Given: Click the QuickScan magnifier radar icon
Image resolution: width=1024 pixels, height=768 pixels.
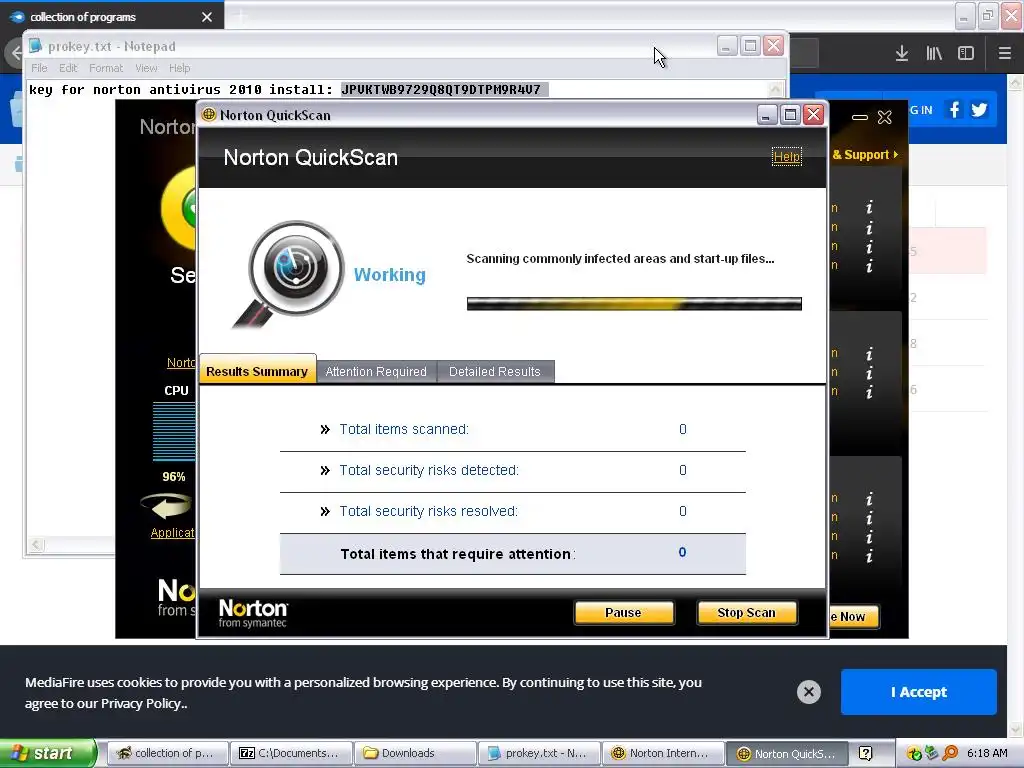Looking at the screenshot, I should coord(289,274).
